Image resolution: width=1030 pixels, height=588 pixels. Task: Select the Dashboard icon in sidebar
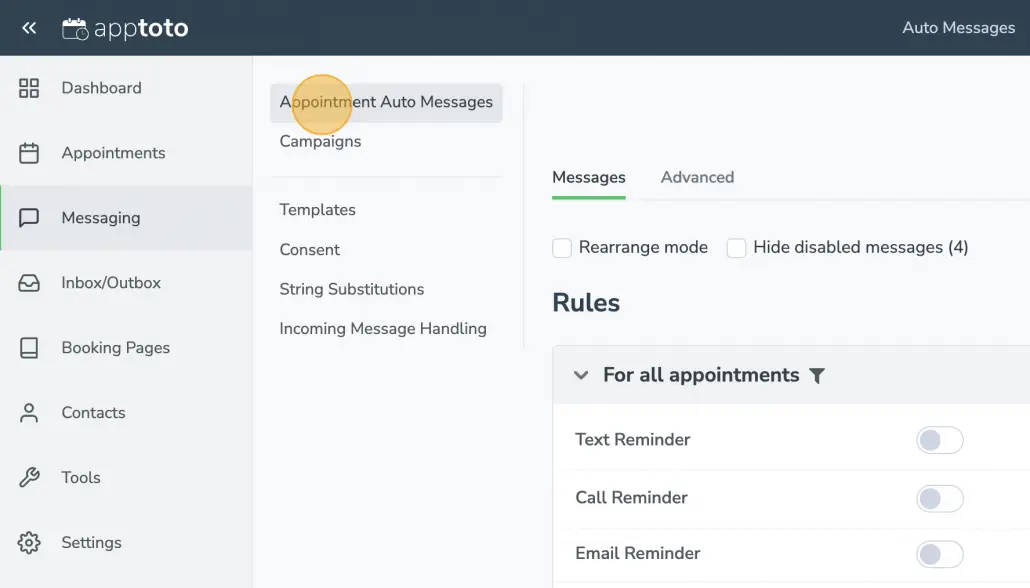28,88
